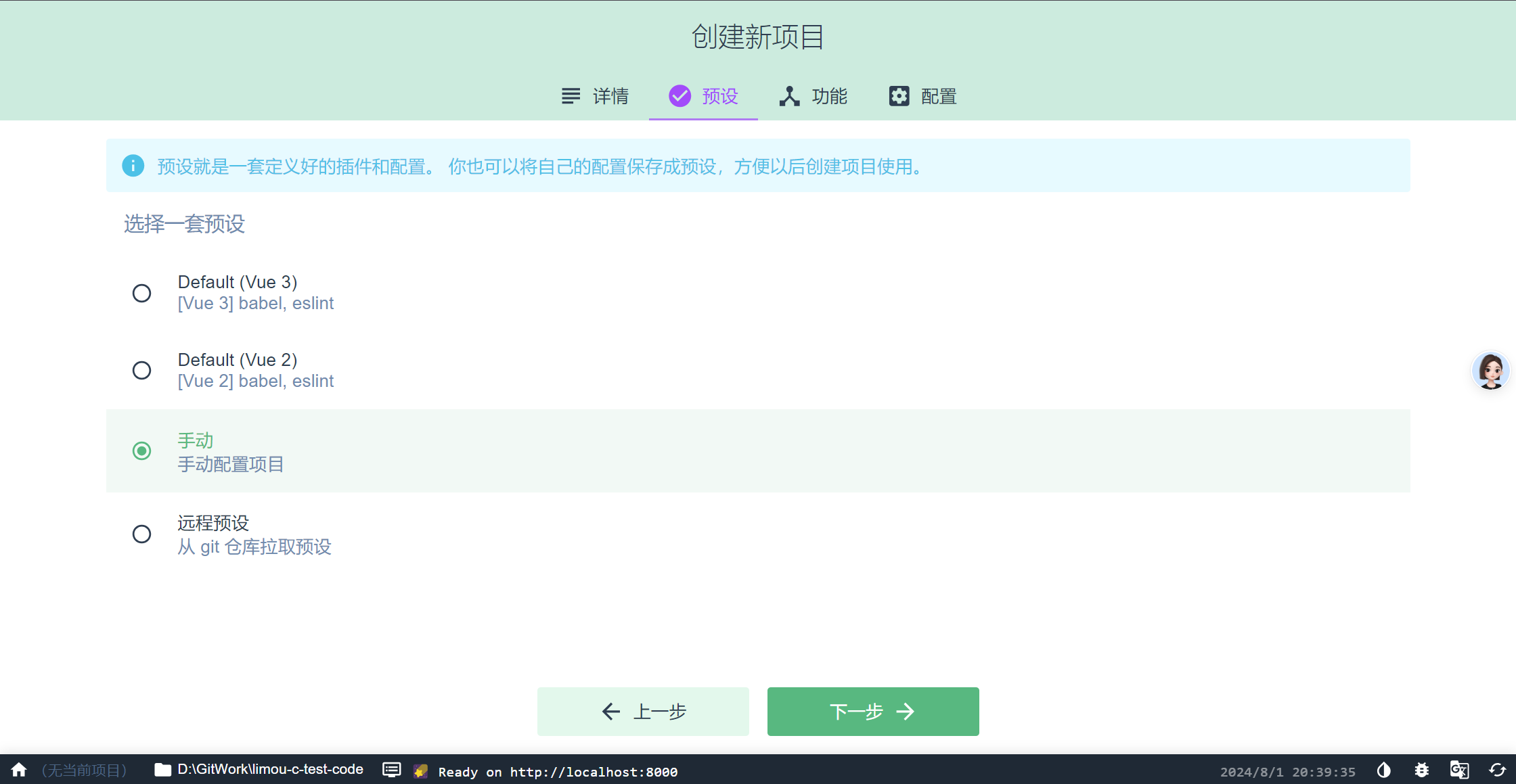Viewport: 1516px width, 784px height.
Task: Select Default (Vue 2) preset radio
Action: pos(141,370)
